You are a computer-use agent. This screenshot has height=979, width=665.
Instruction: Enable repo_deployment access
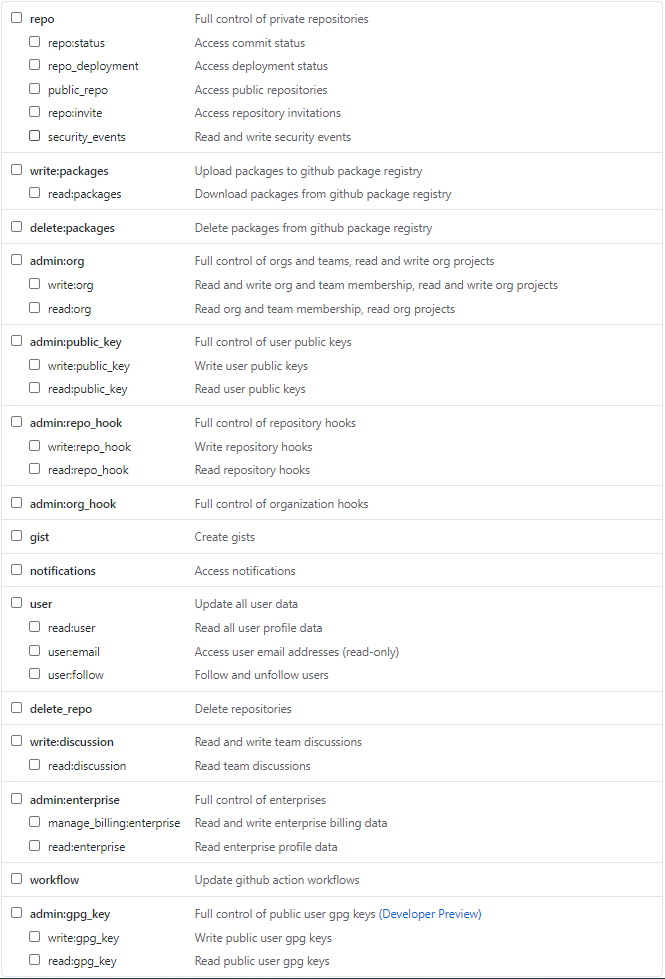pos(34,65)
